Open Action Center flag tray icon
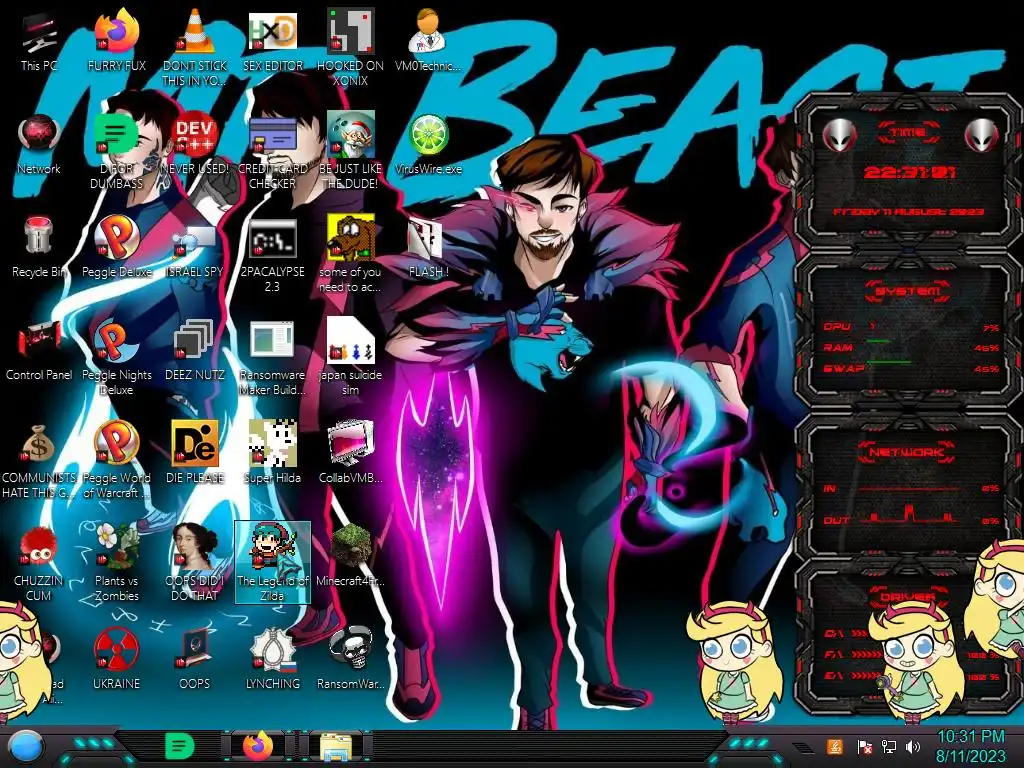Screen dimensions: 1024x768 click(x=865, y=747)
